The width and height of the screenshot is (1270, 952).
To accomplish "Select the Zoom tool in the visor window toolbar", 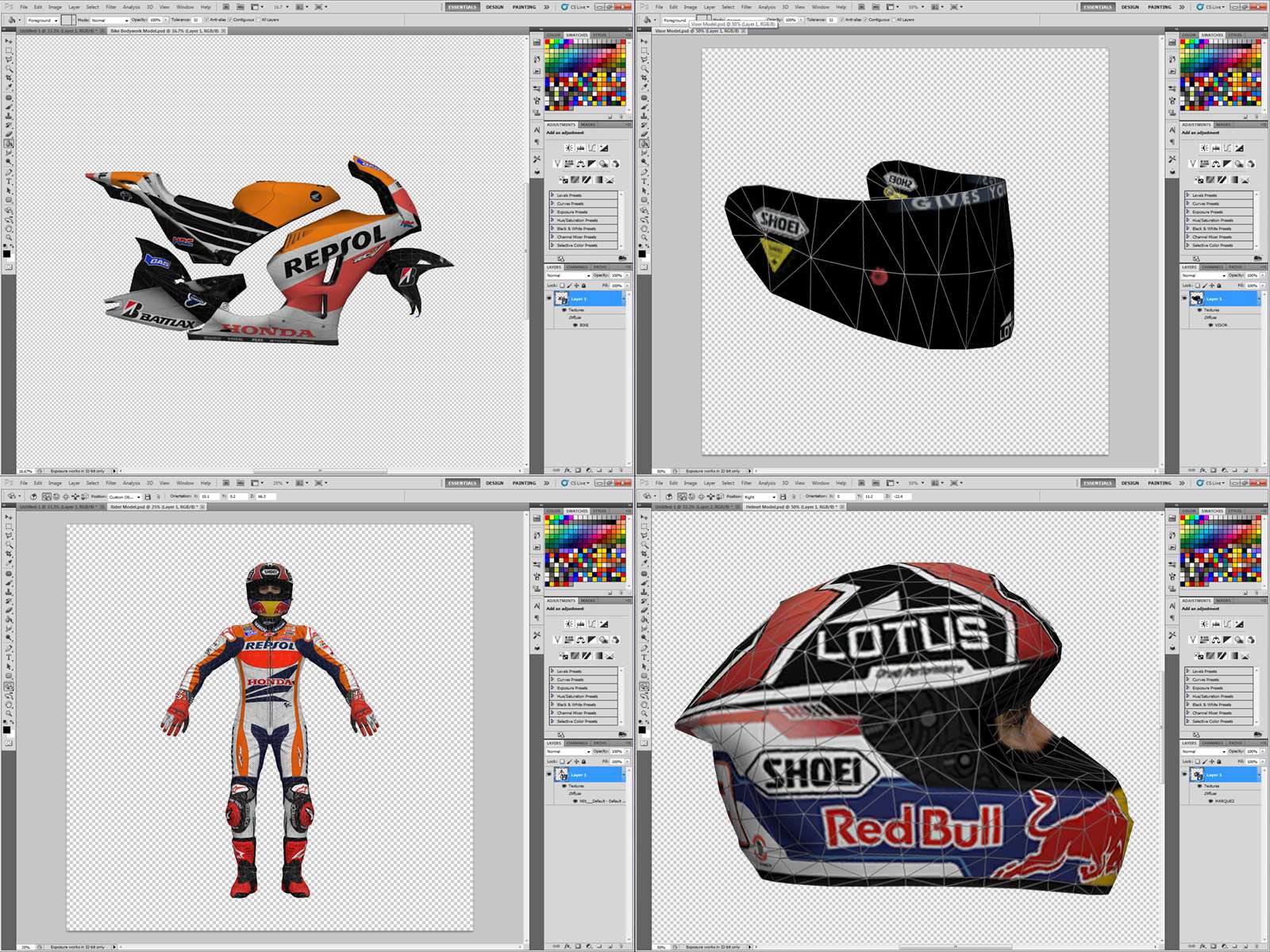I will click(644, 237).
